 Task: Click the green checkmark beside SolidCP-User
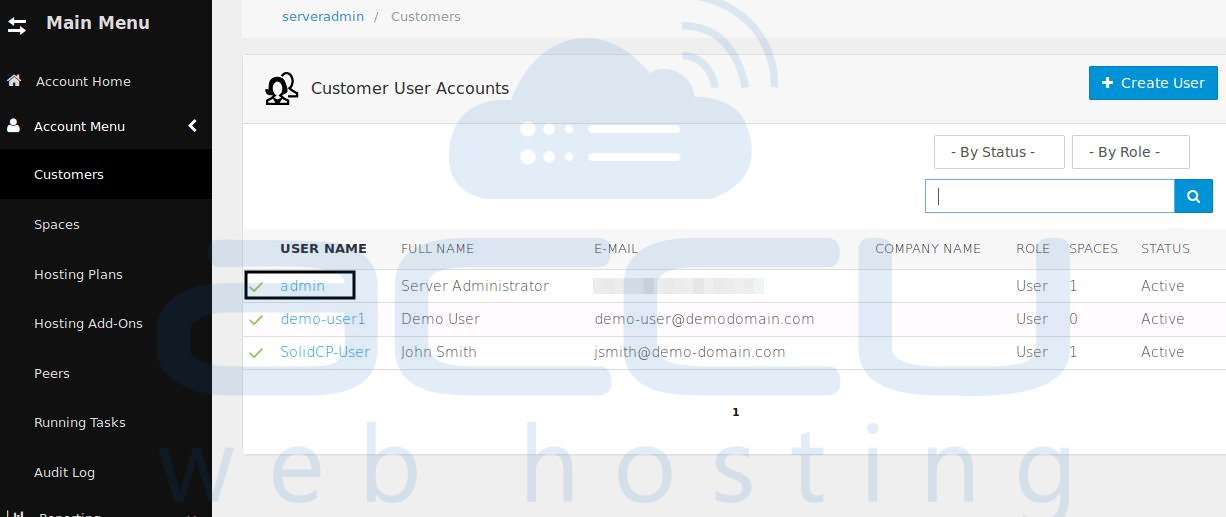click(x=257, y=353)
